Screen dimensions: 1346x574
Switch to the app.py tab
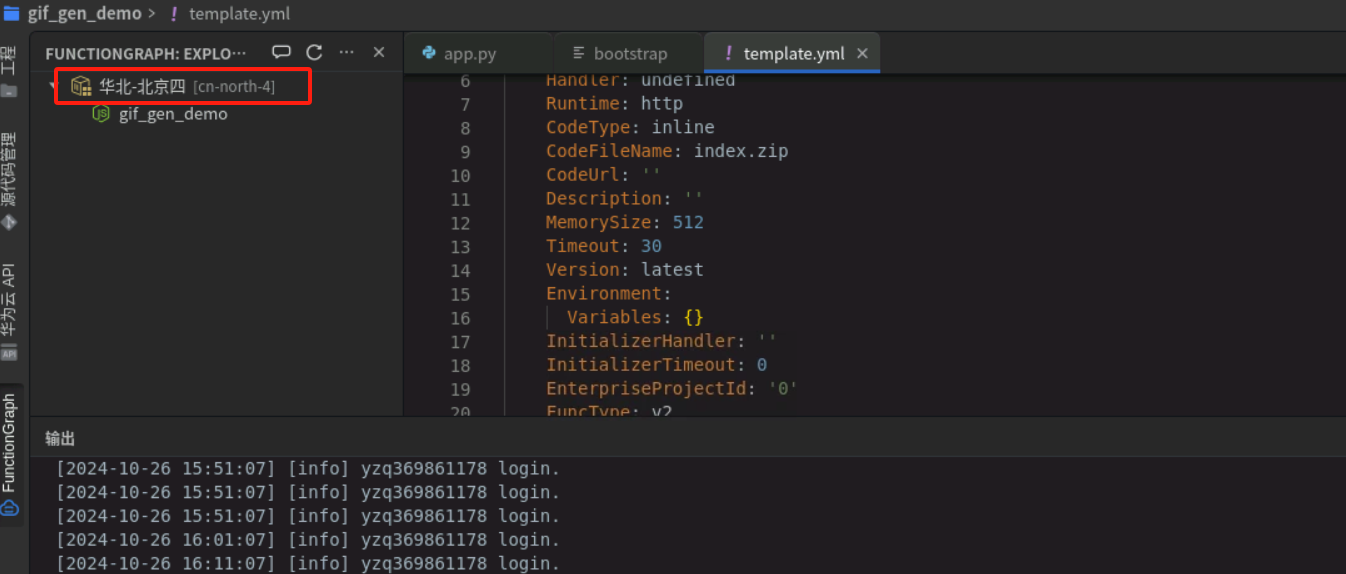coord(469,54)
